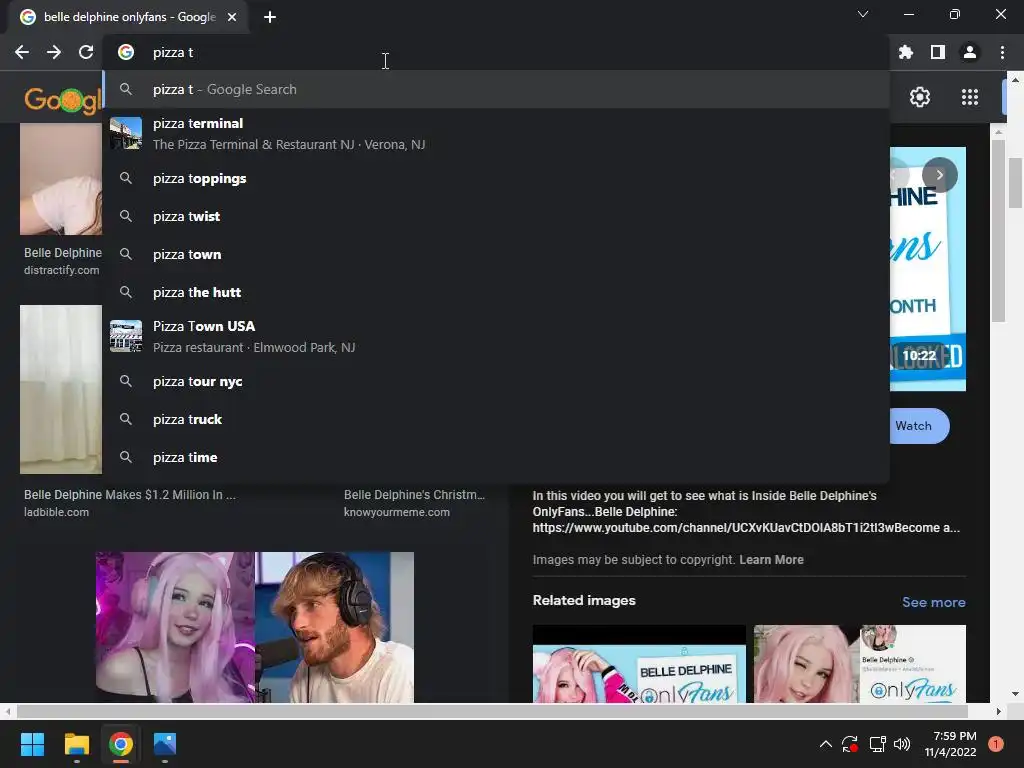
Task: Toggle the Chrome side panel icon
Action: (x=937, y=52)
